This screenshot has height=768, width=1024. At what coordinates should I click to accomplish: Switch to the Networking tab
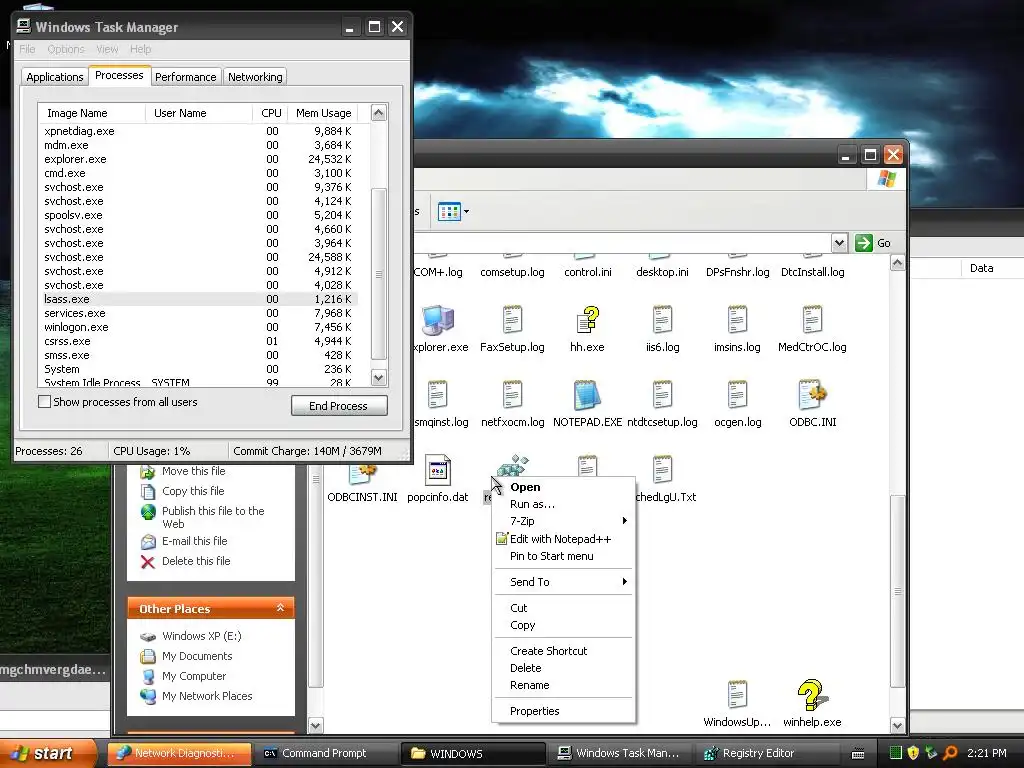coord(255,77)
